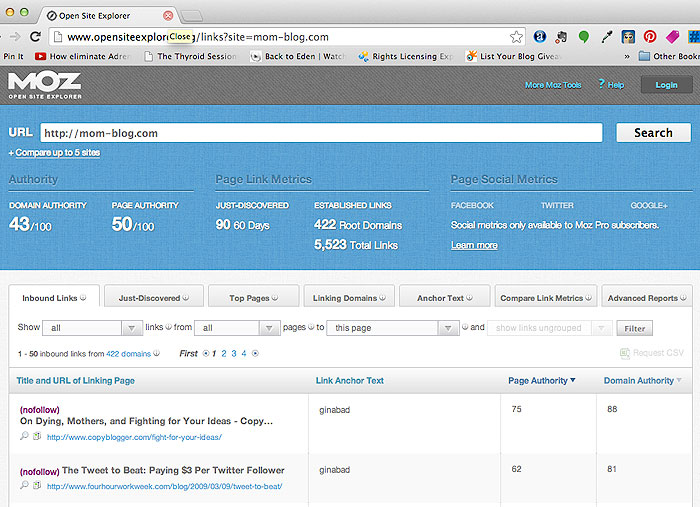Go to results page 2
700x507 pixels.
(224, 353)
